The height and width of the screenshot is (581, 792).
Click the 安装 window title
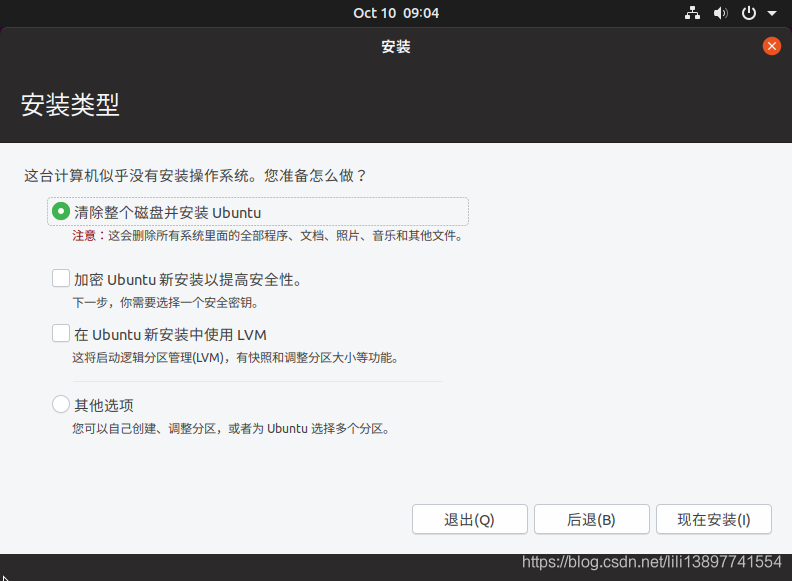coord(396,47)
